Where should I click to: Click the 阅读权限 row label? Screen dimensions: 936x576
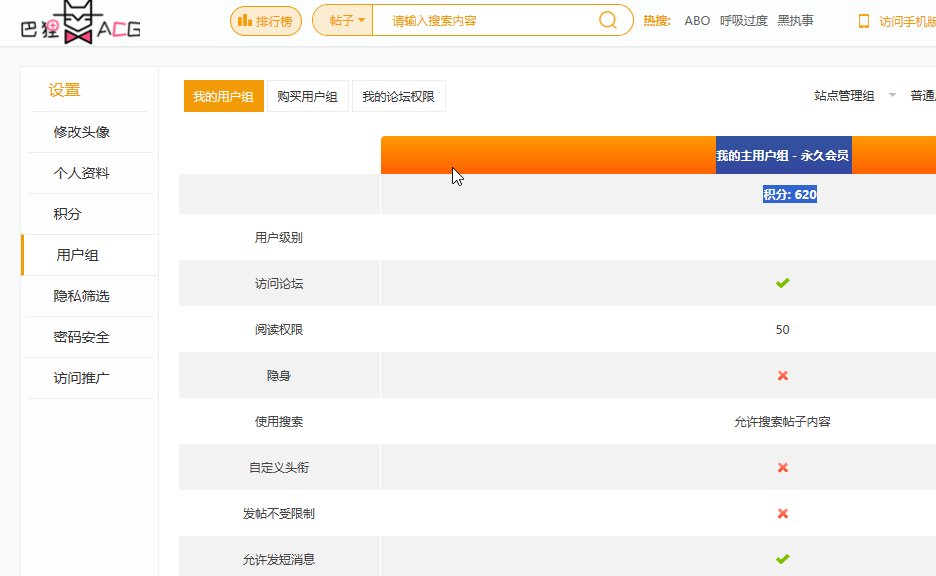pyautogui.click(x=279, y=329)
